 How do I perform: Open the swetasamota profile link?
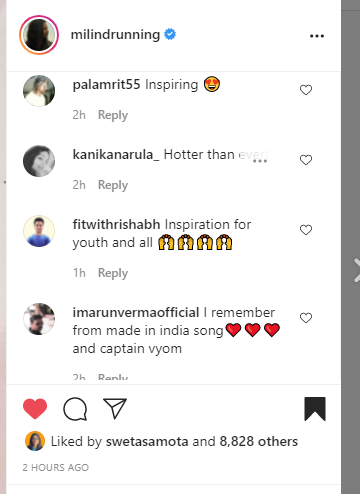tap(147, 441)
